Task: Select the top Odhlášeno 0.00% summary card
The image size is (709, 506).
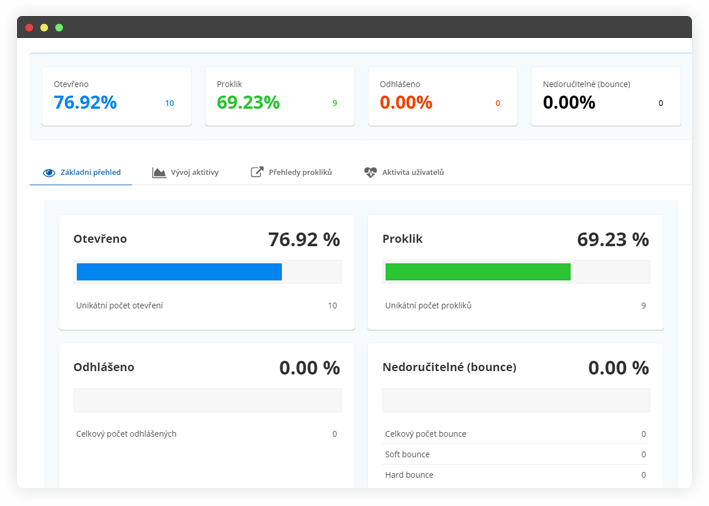Action: click(x=443, y=96)
